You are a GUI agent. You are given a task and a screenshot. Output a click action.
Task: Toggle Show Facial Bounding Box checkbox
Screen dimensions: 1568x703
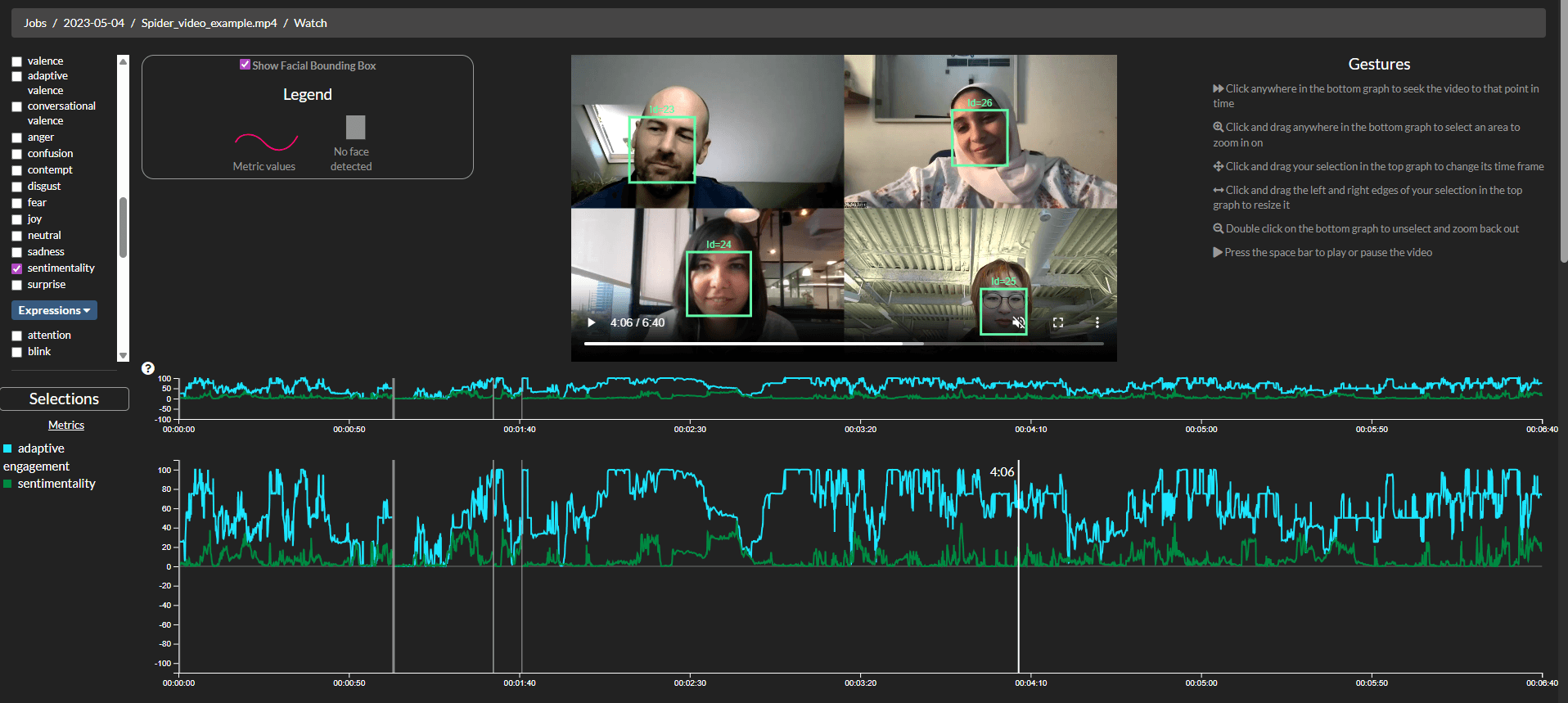click(245, 65)
